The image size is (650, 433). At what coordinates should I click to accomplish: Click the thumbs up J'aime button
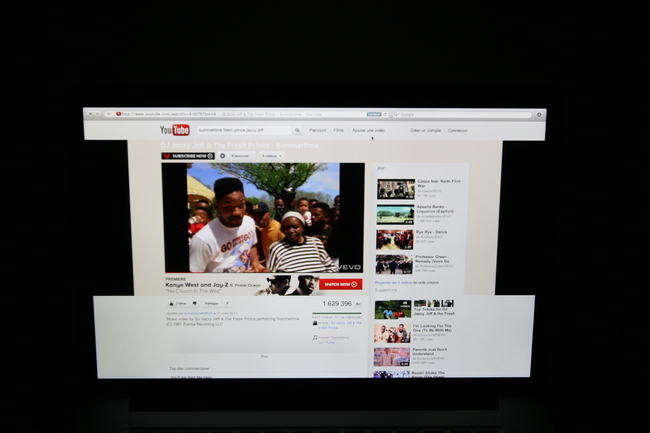177,304
